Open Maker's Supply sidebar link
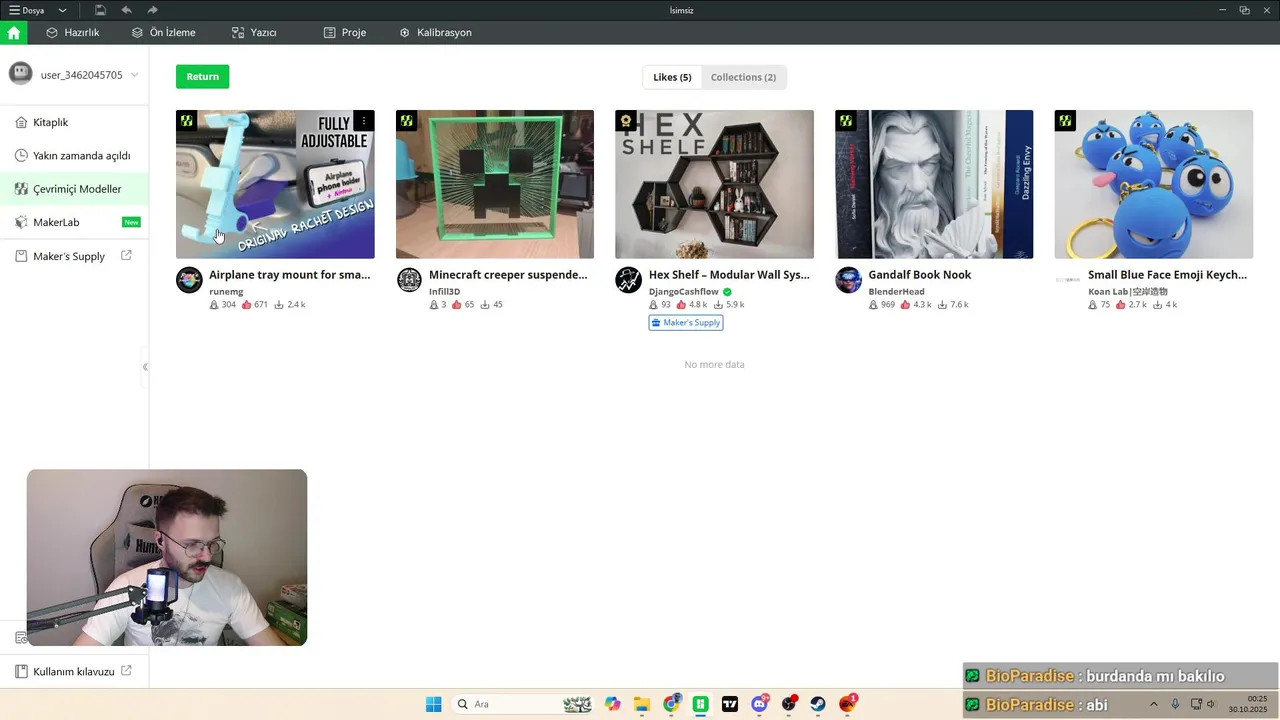The image size is (1280, 720). (x=68, y=256)
